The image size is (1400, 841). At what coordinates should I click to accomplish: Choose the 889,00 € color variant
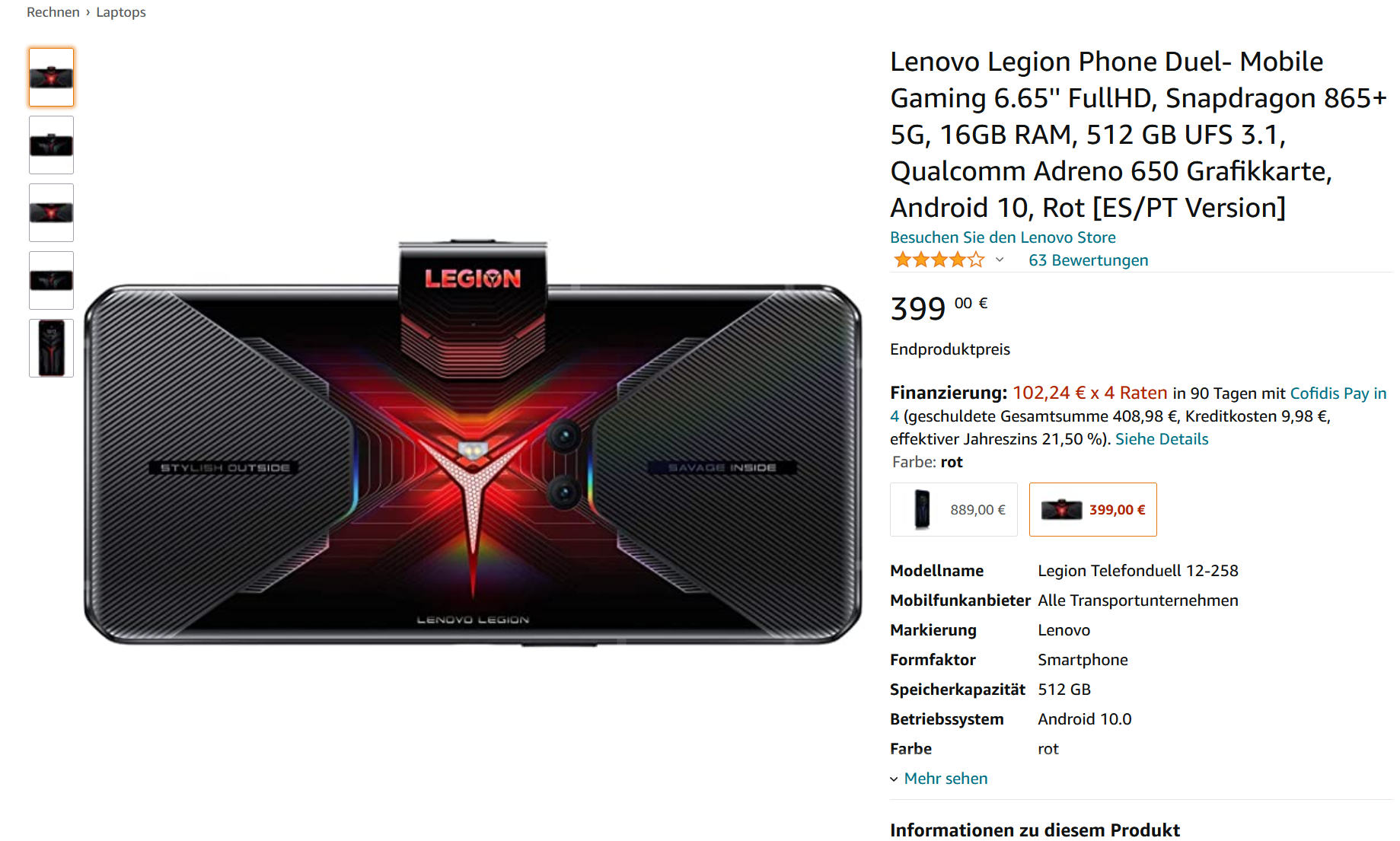click(x=954, y=509)
